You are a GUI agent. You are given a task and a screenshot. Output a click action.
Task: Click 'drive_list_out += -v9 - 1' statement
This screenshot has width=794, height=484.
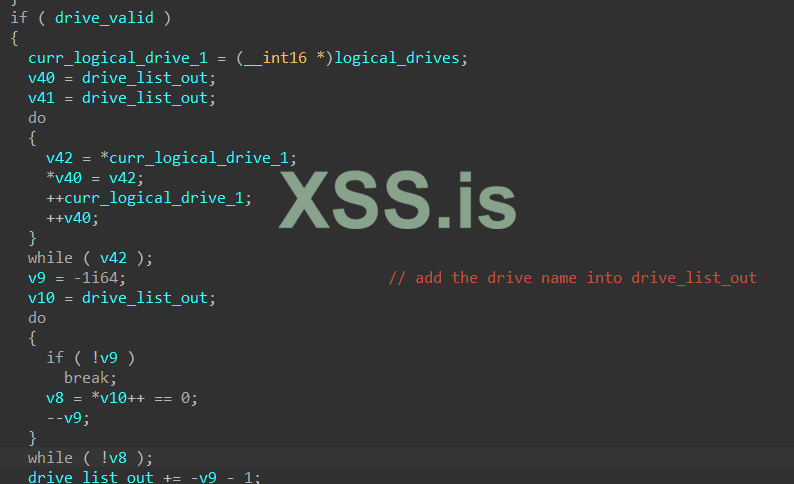pos(144,477)
